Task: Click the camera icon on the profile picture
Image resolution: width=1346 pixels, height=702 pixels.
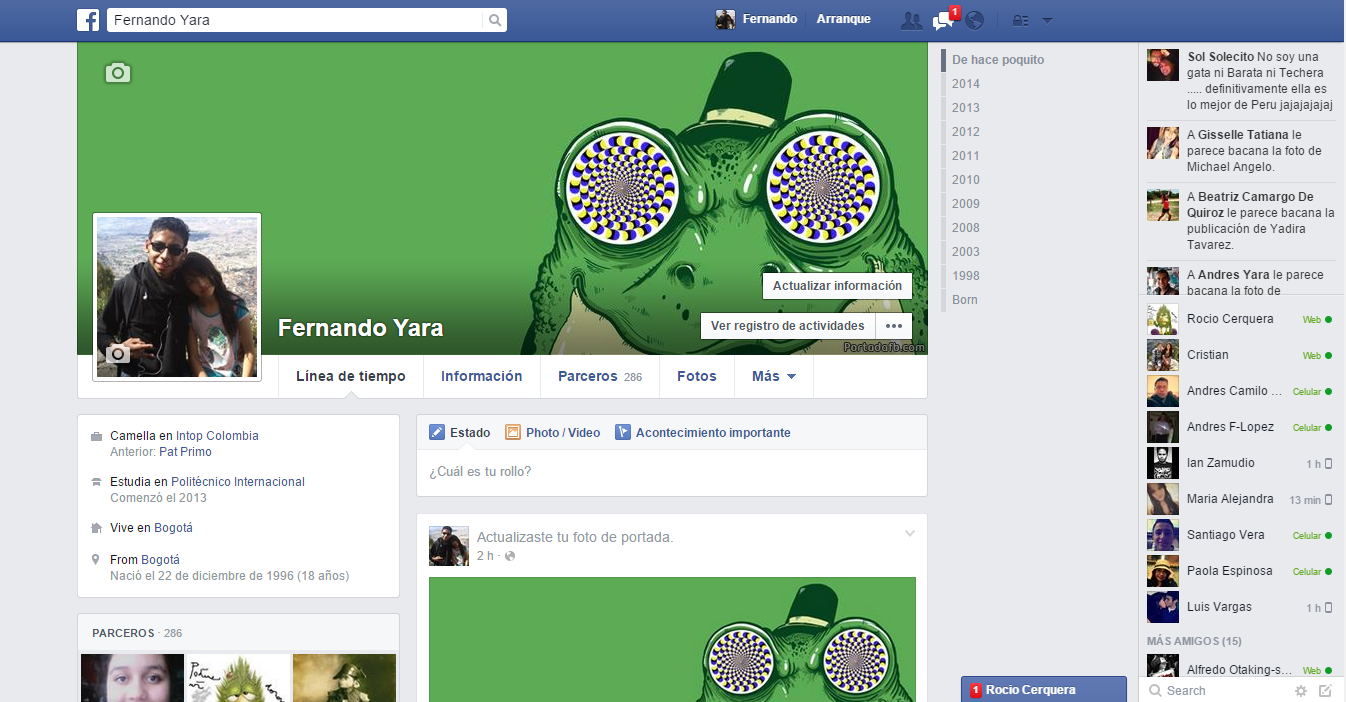Action: 118,354
